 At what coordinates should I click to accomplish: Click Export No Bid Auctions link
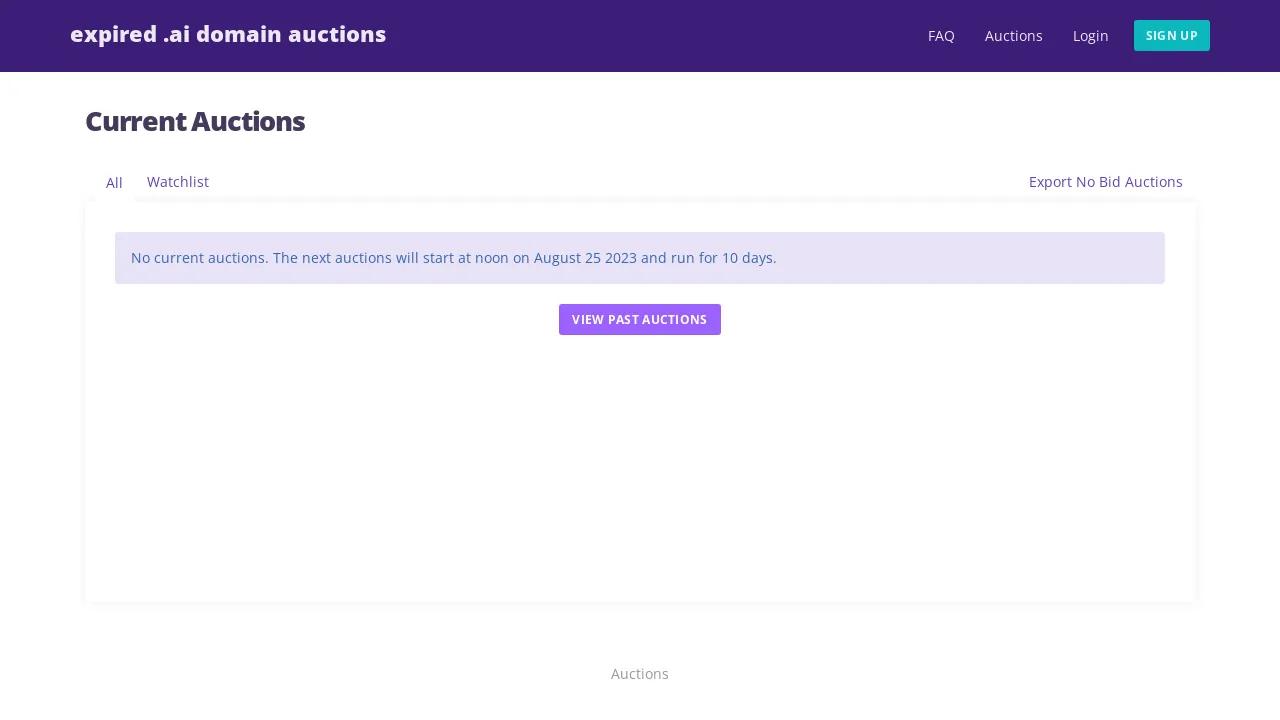coord(1105,182)
